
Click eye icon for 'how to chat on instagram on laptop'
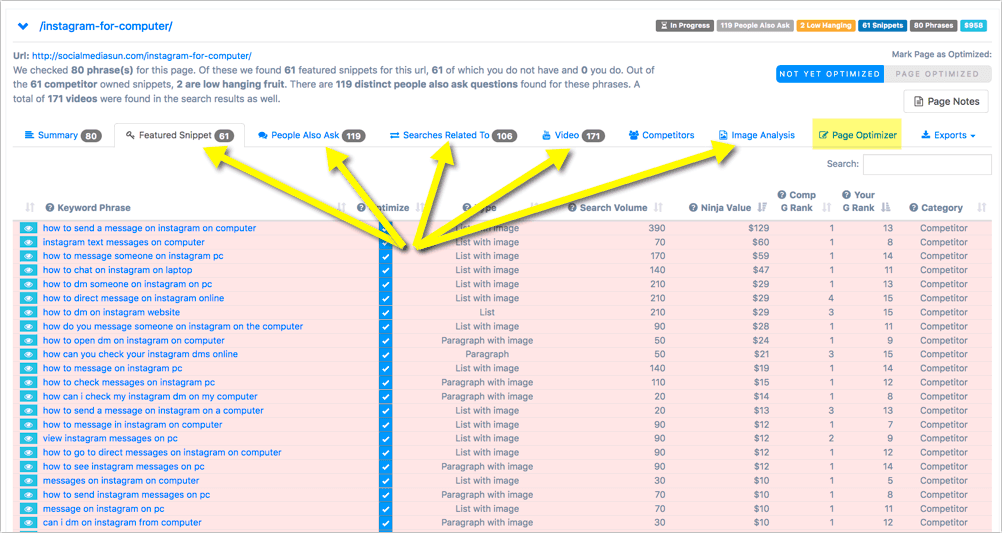click(x=29, y=270)
